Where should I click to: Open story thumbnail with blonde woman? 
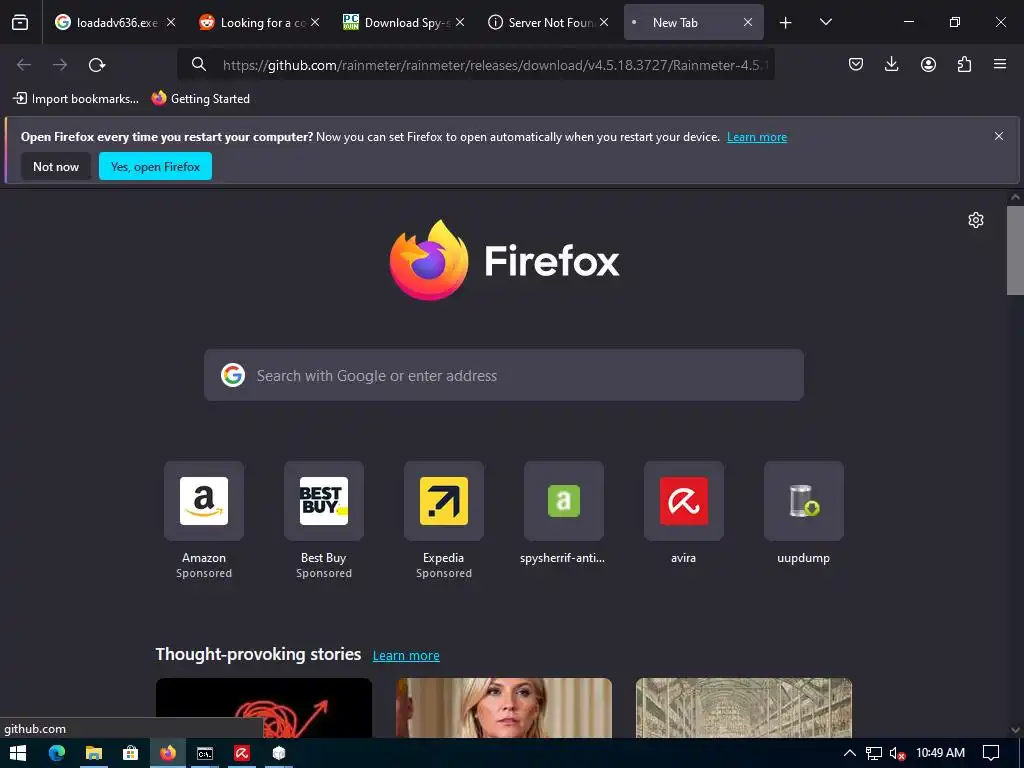(x=504, y=708)
